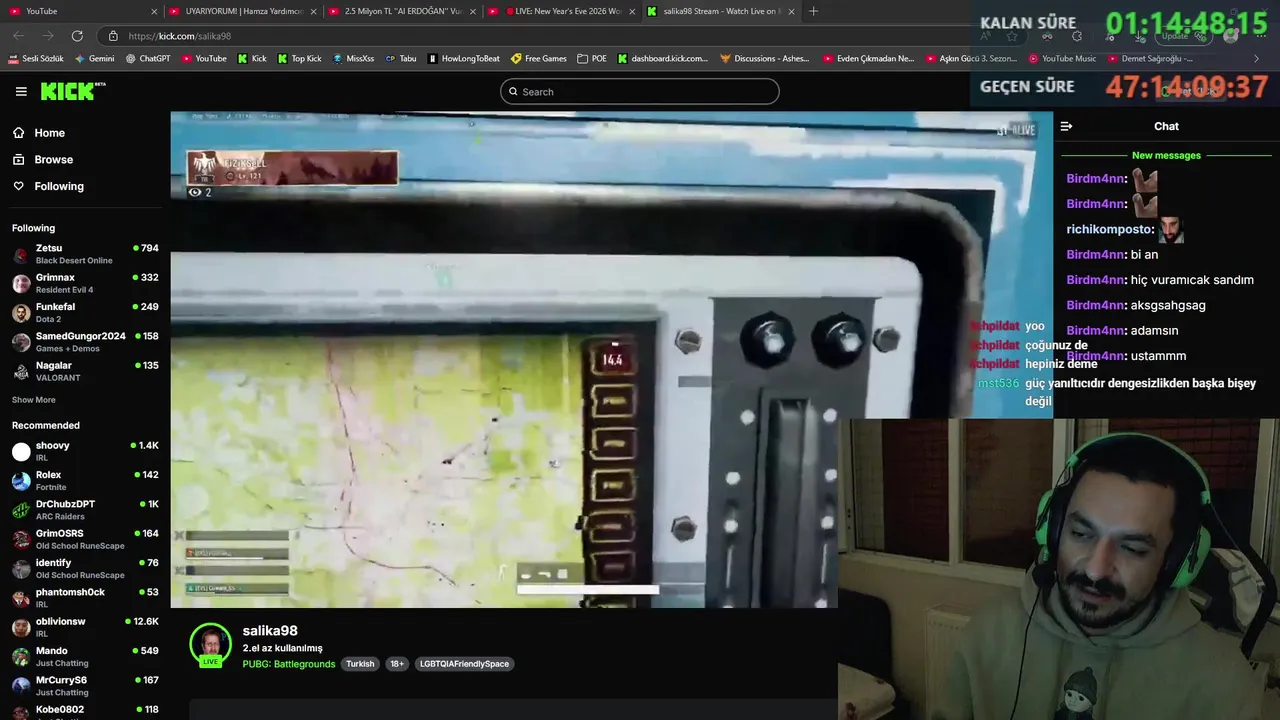1280x720 pixels.
Task: Open the Kick hamburger menu
Action: pos(21,91)
